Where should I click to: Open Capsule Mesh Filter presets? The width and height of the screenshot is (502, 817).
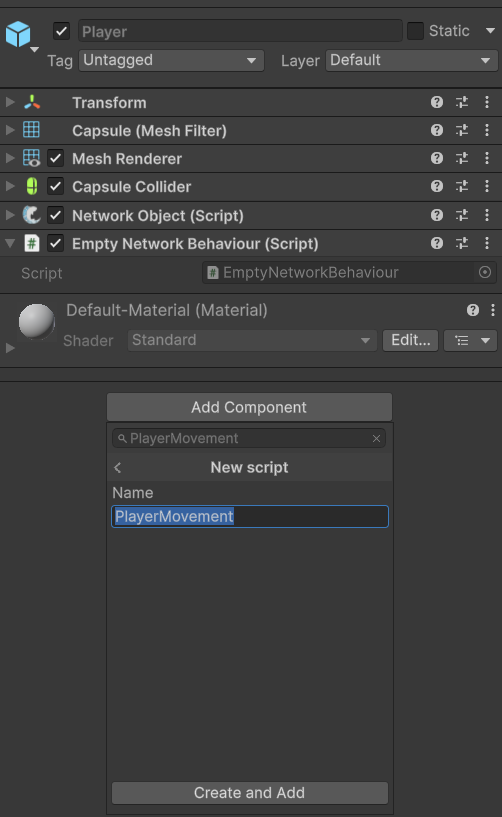[462, 130]
